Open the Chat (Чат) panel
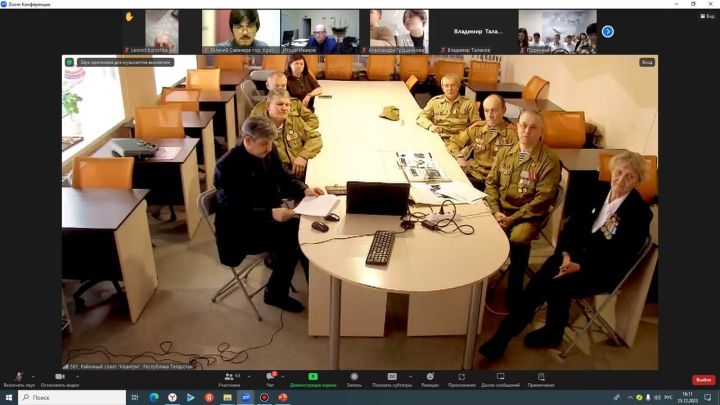Image resolution: width=720 pixels, height=405 pixels. (270, 380)
